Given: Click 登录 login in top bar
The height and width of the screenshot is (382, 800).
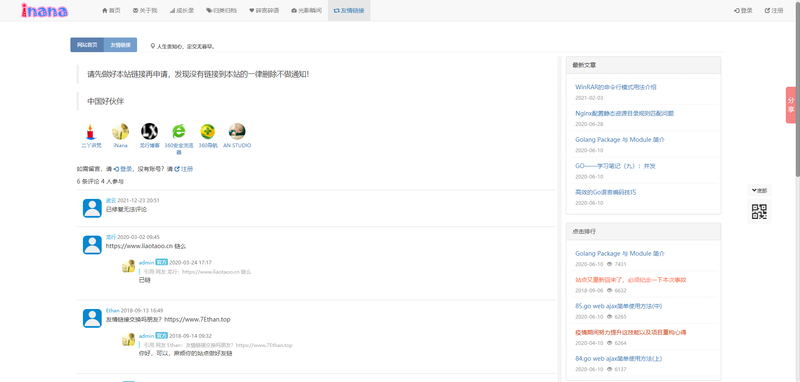Looking at the screenshot, I should (x=743, y=10).
